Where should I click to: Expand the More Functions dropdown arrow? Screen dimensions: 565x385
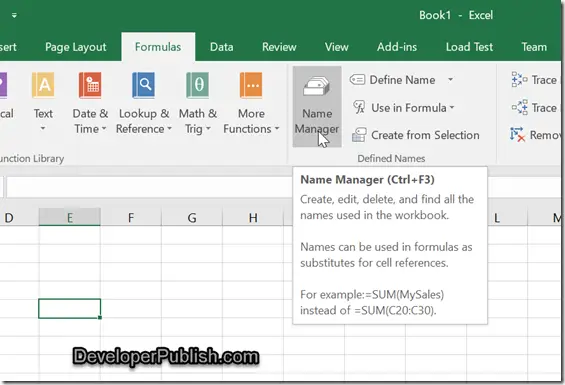(277, 129)
